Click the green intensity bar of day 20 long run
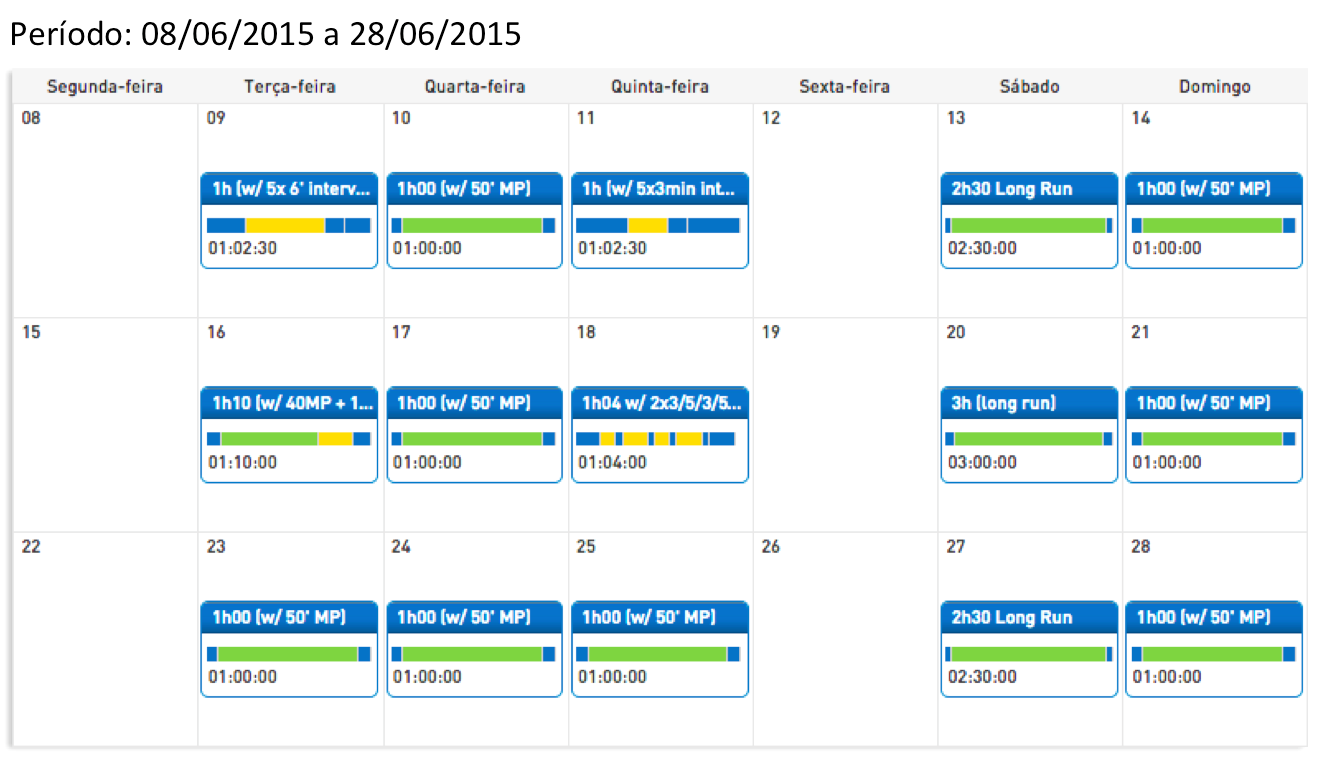The height and width of the screenshot is (759, 1317). [x=1027, y=439]
